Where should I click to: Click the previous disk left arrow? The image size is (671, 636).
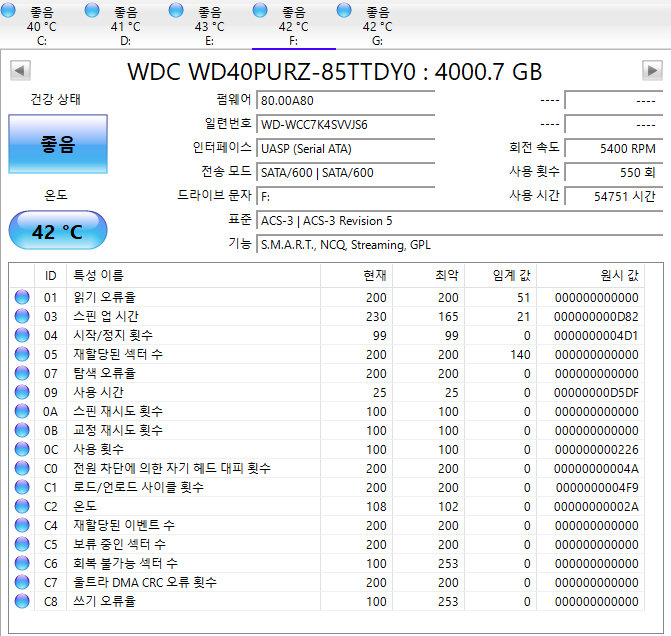[x=20, y=71]
